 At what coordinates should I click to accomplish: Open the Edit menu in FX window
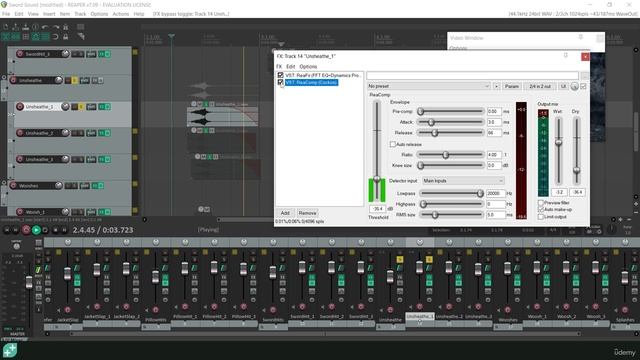(290, 67)
